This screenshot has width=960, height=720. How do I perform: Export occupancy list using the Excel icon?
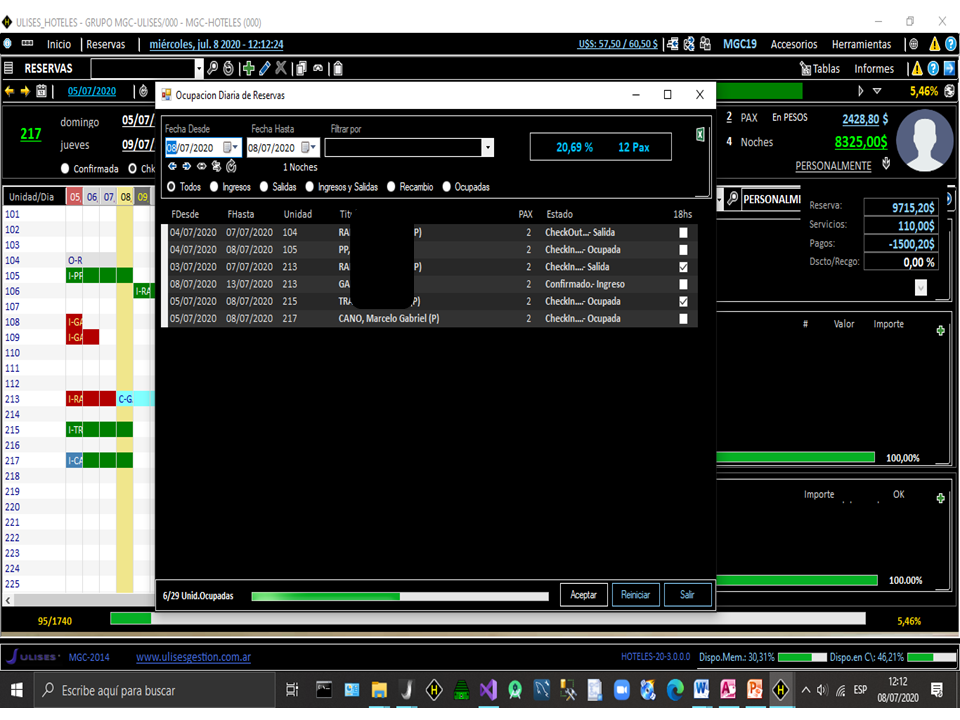[698, 133]
